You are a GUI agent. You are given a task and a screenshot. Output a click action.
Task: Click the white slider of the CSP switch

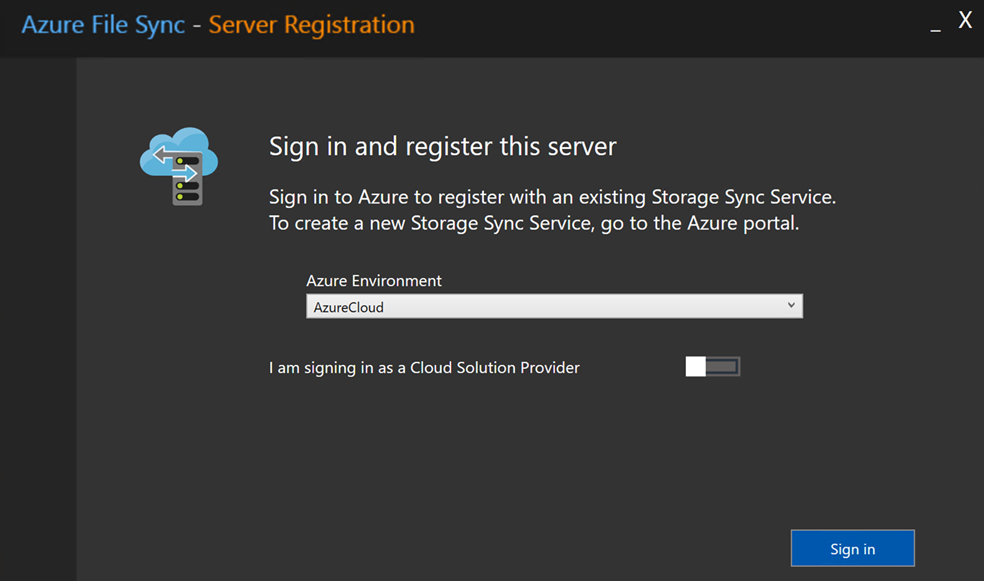click(x=697, y=366)
